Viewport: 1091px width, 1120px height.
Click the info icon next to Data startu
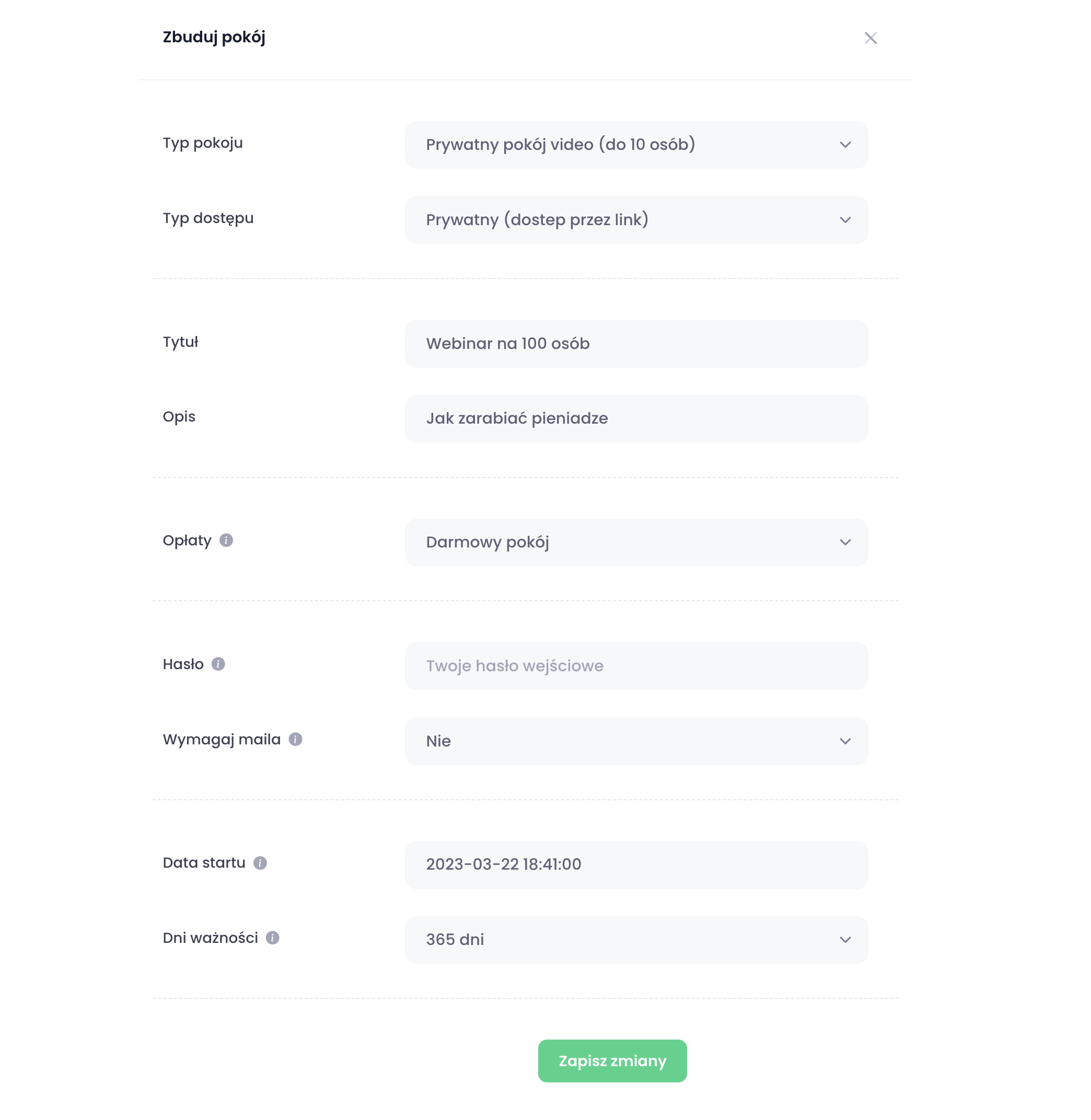(260, 863)
